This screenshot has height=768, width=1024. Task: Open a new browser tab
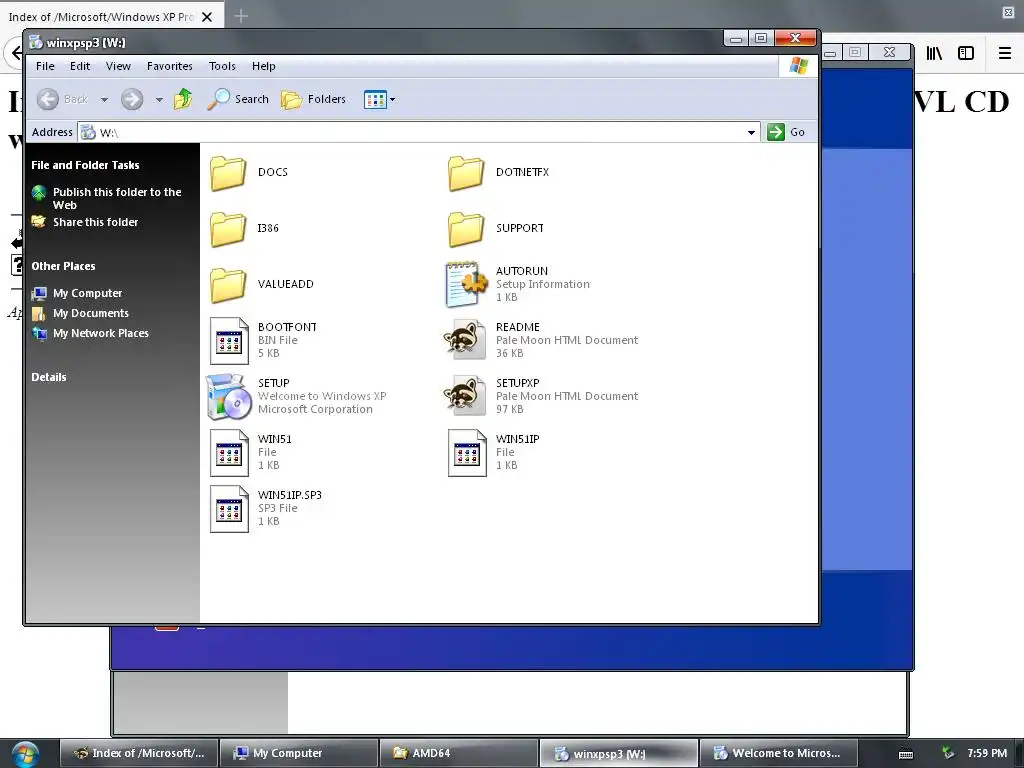241,16
